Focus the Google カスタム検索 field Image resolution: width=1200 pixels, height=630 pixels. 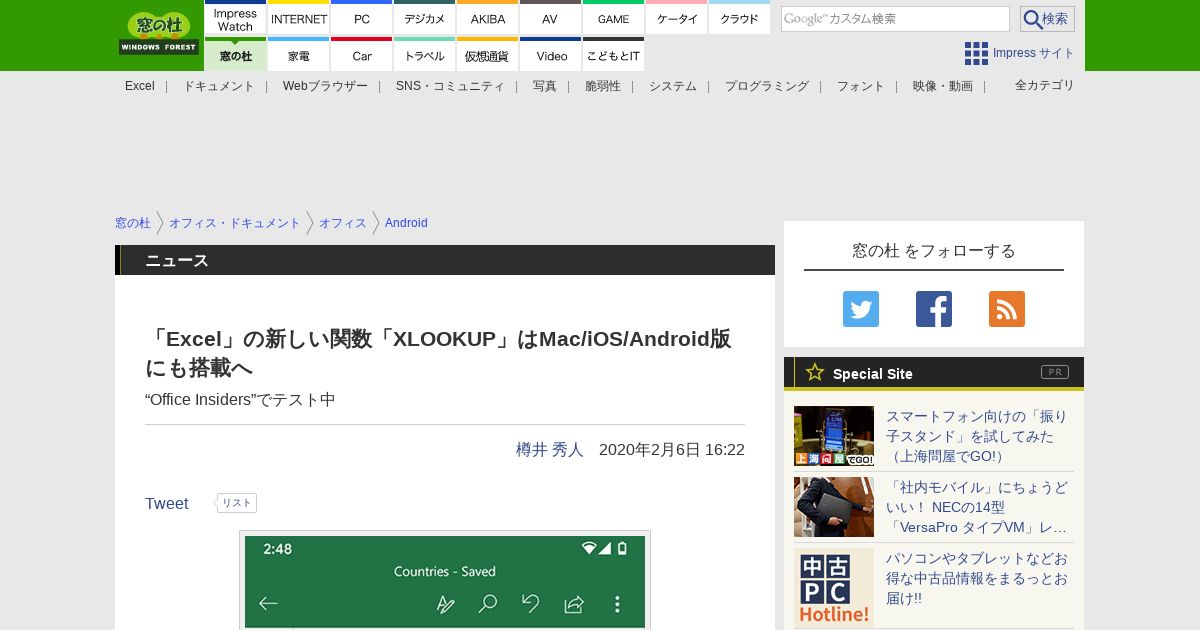click(895, 19)
